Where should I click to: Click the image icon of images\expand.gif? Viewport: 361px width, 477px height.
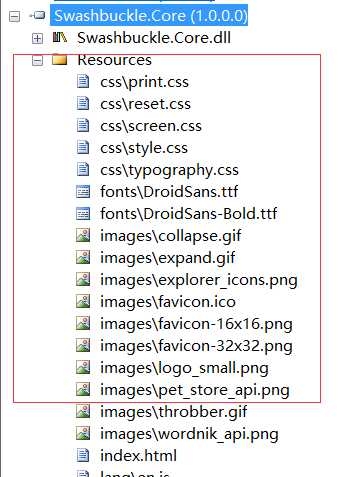point(83,257)
